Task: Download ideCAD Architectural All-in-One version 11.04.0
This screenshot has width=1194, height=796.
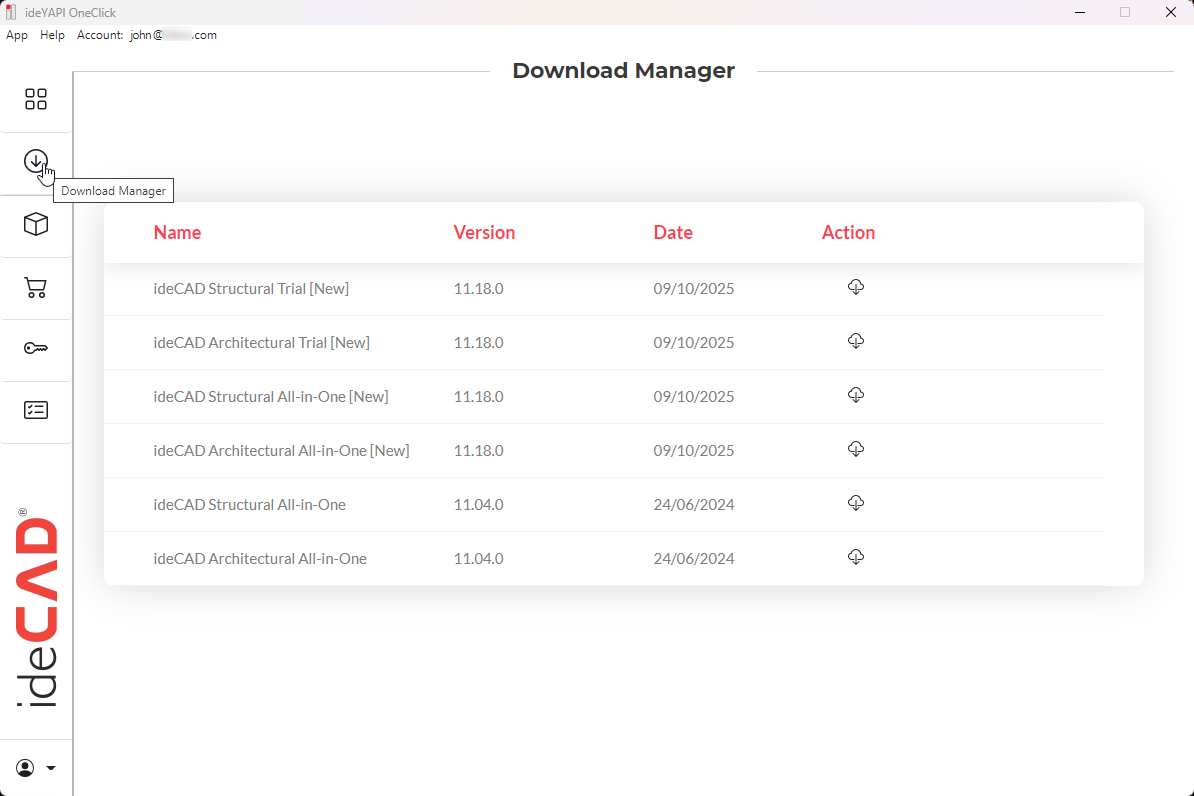Action: (x=855, y=558)
